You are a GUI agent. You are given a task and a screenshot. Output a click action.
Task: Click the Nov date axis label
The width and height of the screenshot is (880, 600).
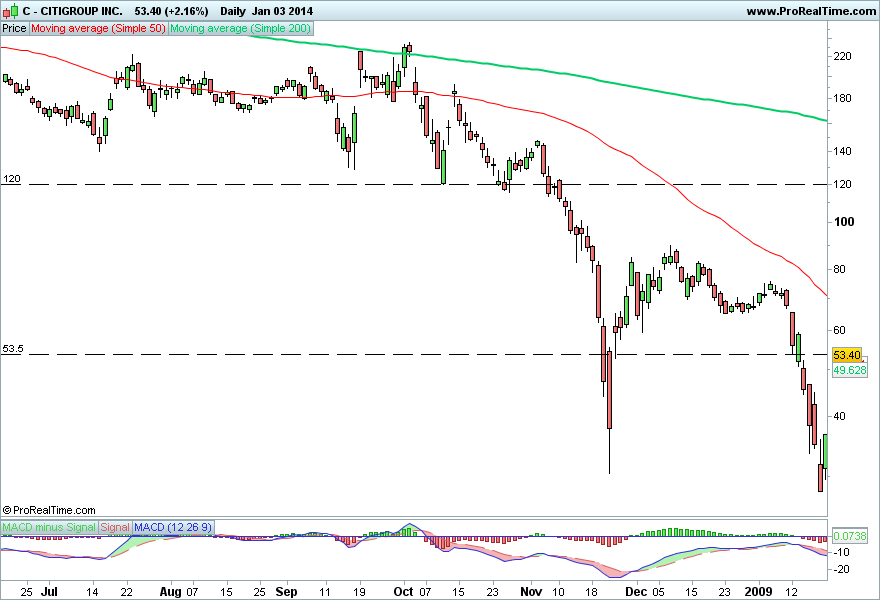(531, 592)
